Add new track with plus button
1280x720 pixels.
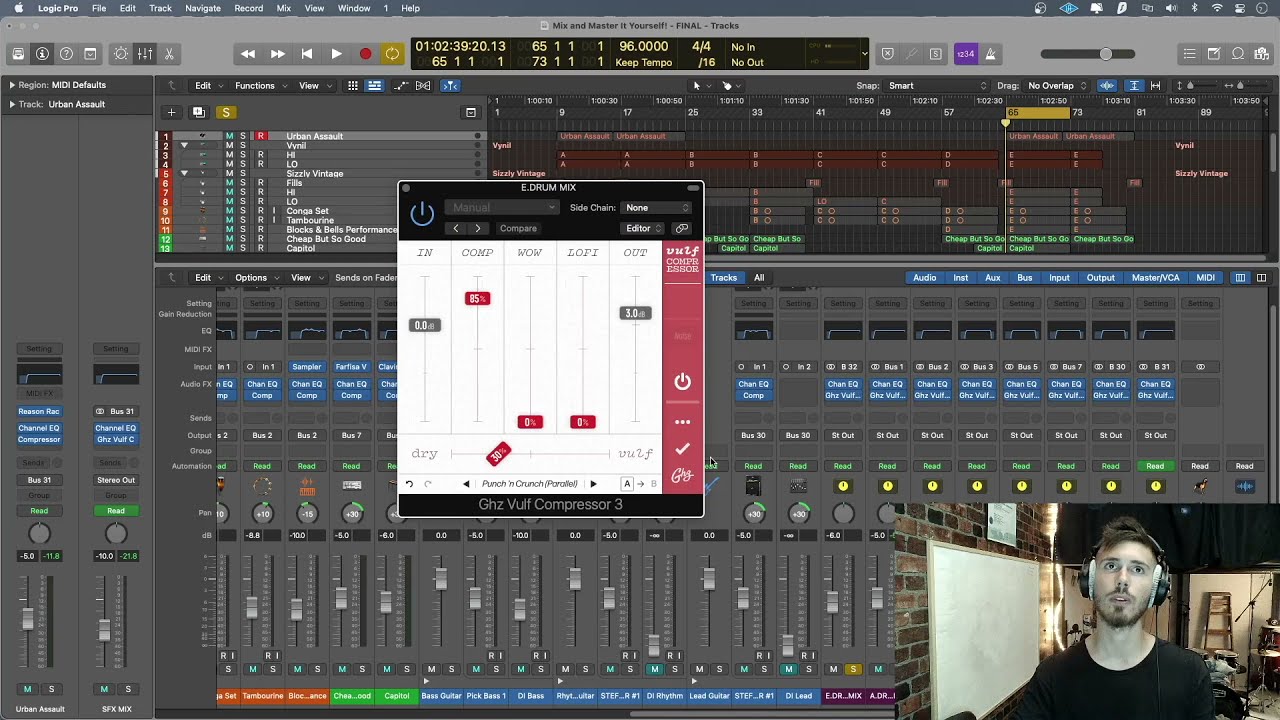(x=171, y=112)
